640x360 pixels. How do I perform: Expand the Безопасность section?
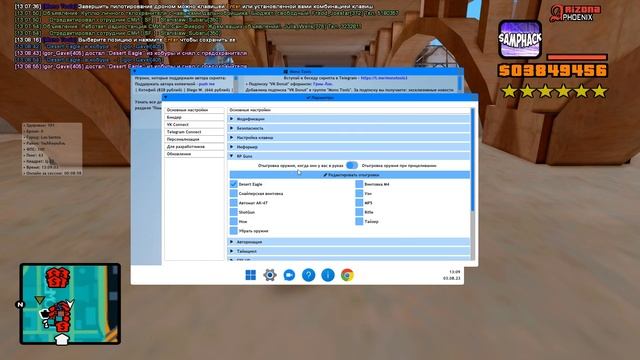[349, 128]
